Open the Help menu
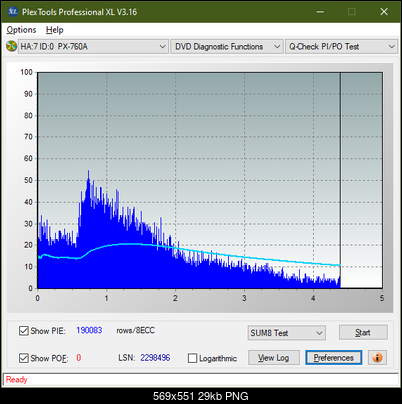The image size is (402, 404). click(x=55, y=30)
